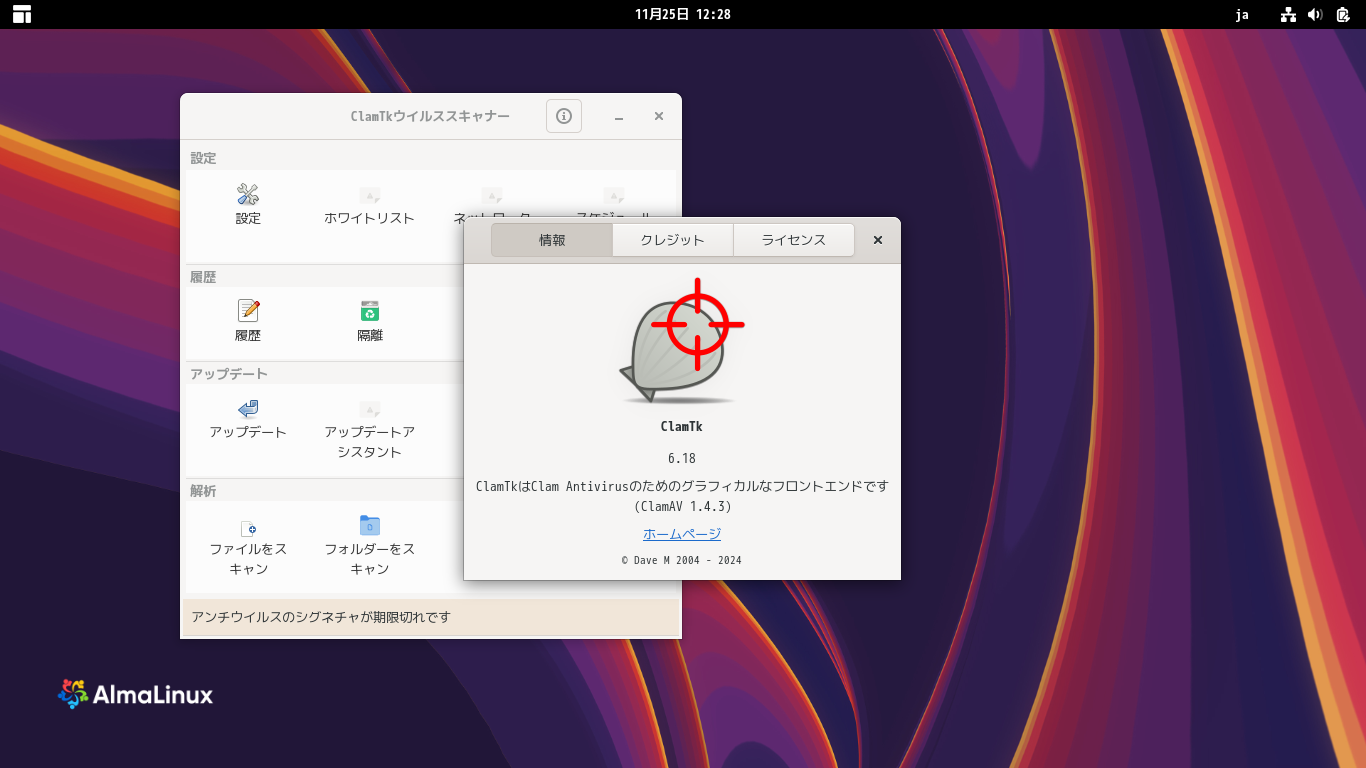This screenshot has width=1366, height=768.
Task: Open the ja input language menu
Action: (1242, 14)
